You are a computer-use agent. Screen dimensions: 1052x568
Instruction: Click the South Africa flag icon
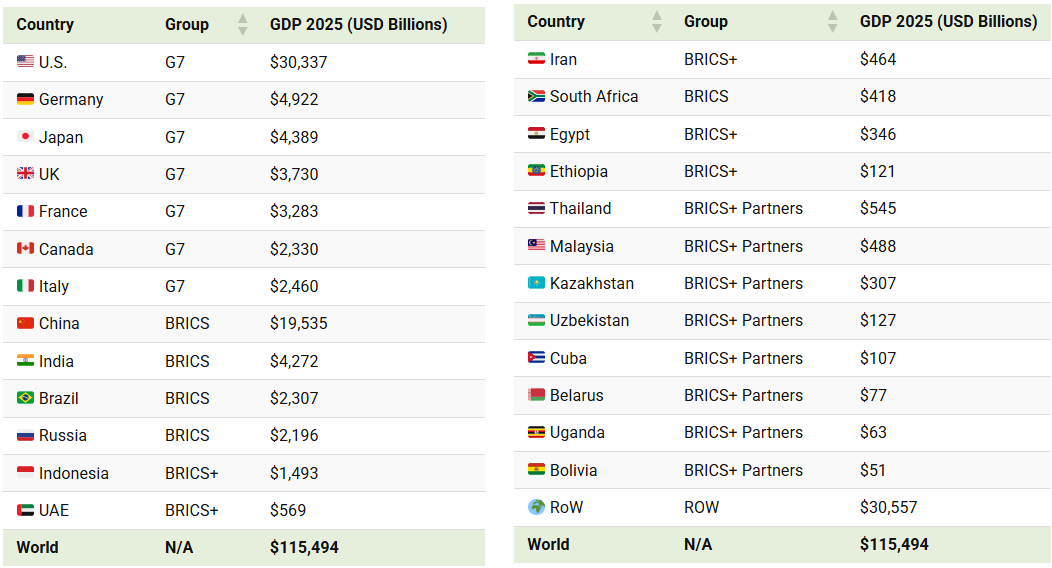pos(536,96)
